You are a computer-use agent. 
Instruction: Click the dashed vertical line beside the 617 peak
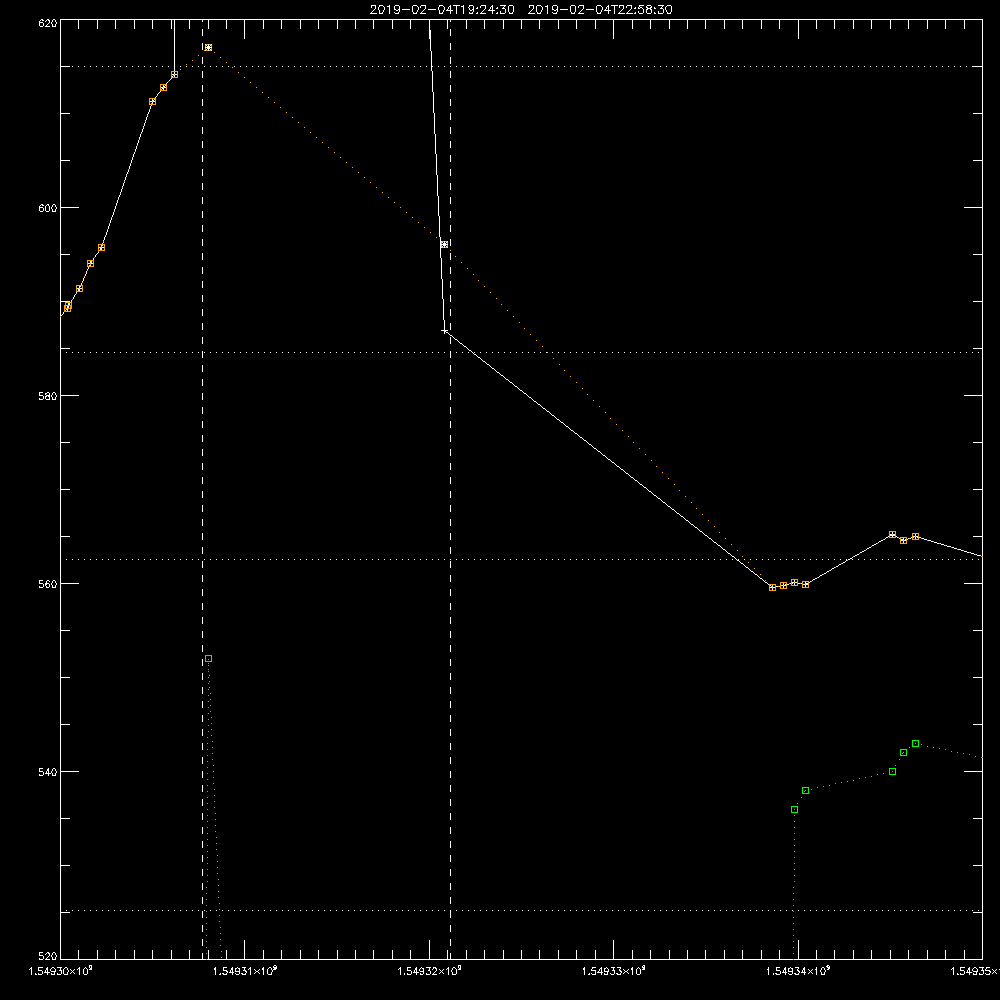tap(203, 488)
